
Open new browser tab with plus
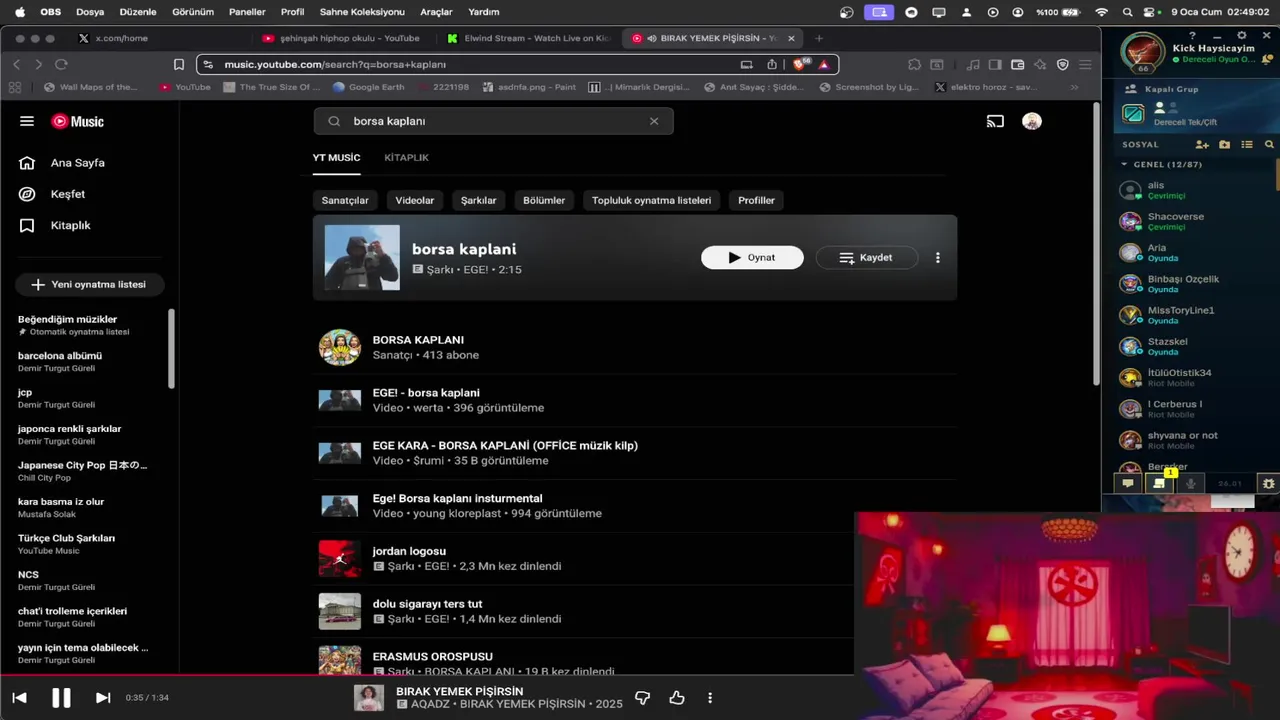pos(819,38)
